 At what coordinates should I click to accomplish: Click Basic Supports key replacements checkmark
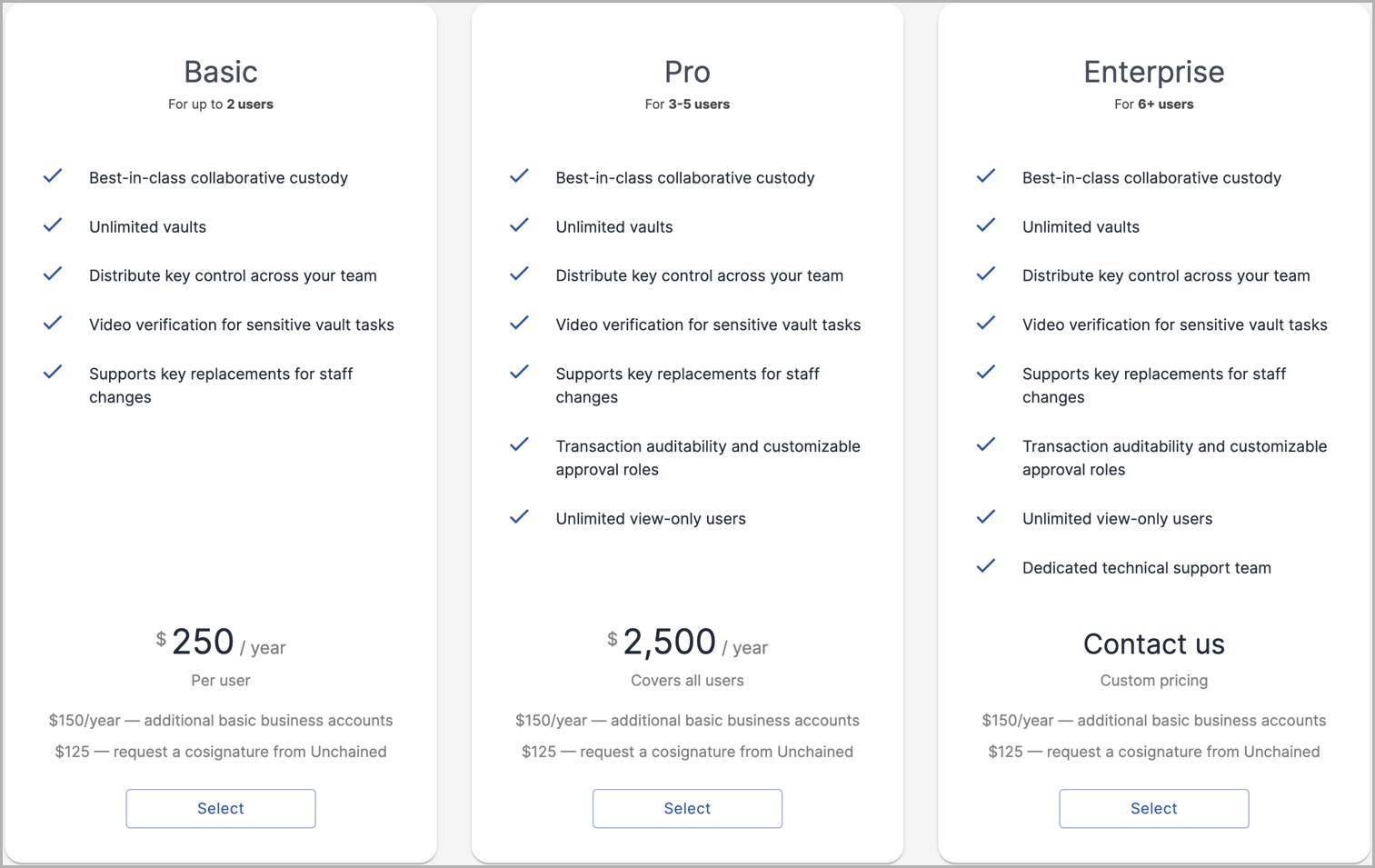(53, 372)
